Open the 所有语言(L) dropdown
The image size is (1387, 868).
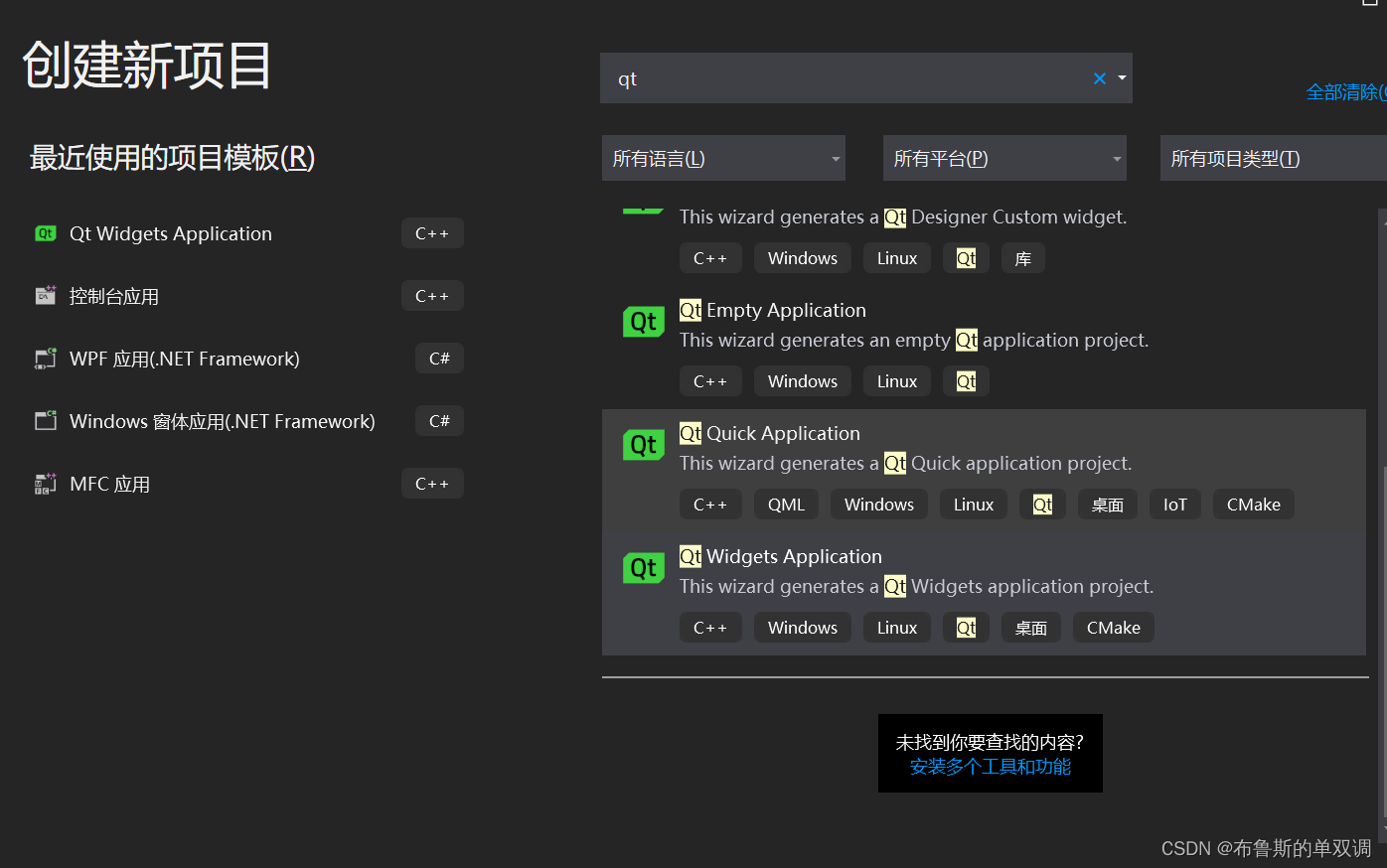coord(722,157)
